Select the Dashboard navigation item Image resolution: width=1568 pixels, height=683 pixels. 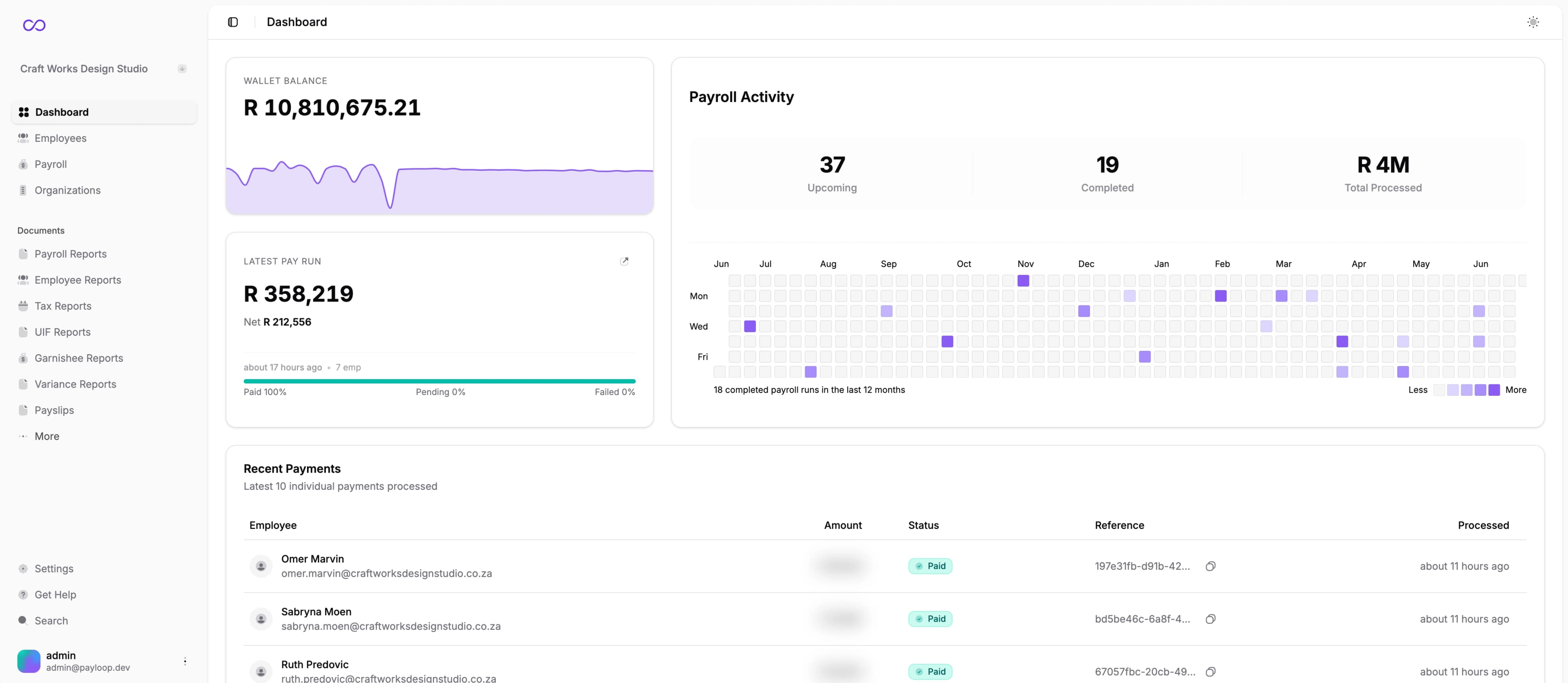tap(62, 112)
